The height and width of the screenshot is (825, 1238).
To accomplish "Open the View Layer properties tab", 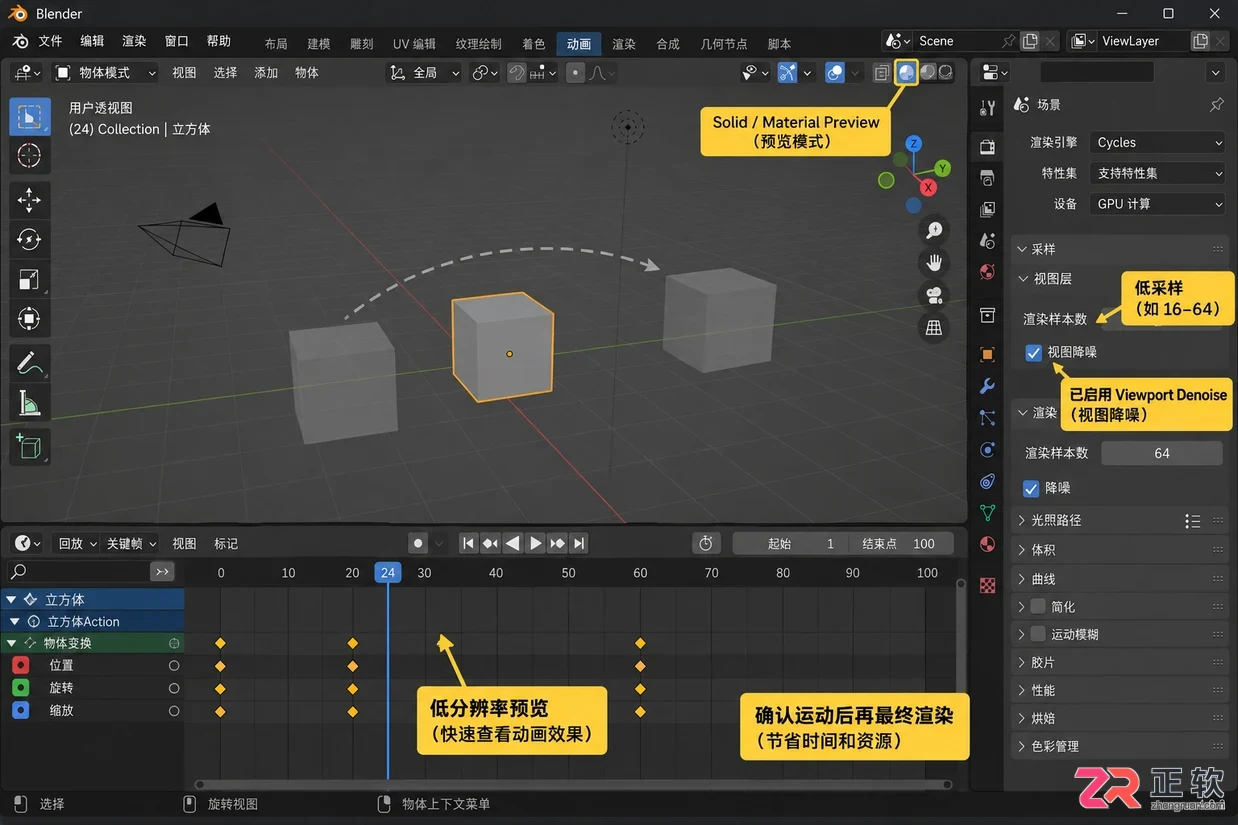I will [987, 210].
